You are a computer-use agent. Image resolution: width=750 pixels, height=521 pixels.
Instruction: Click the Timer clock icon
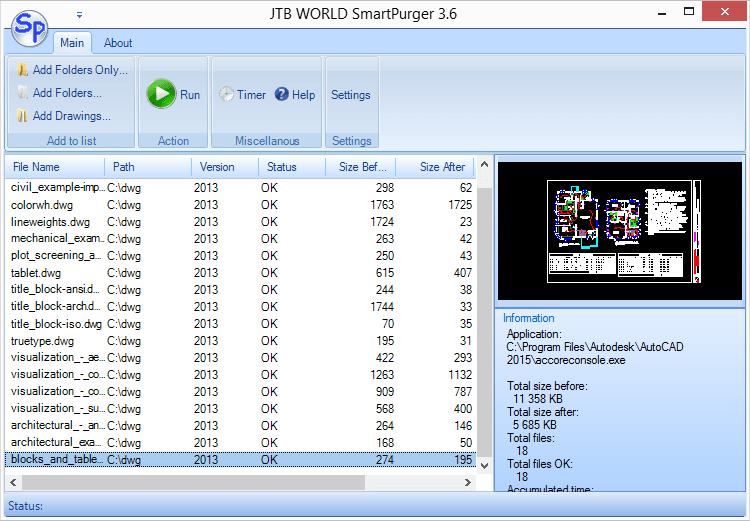[226, 94]
